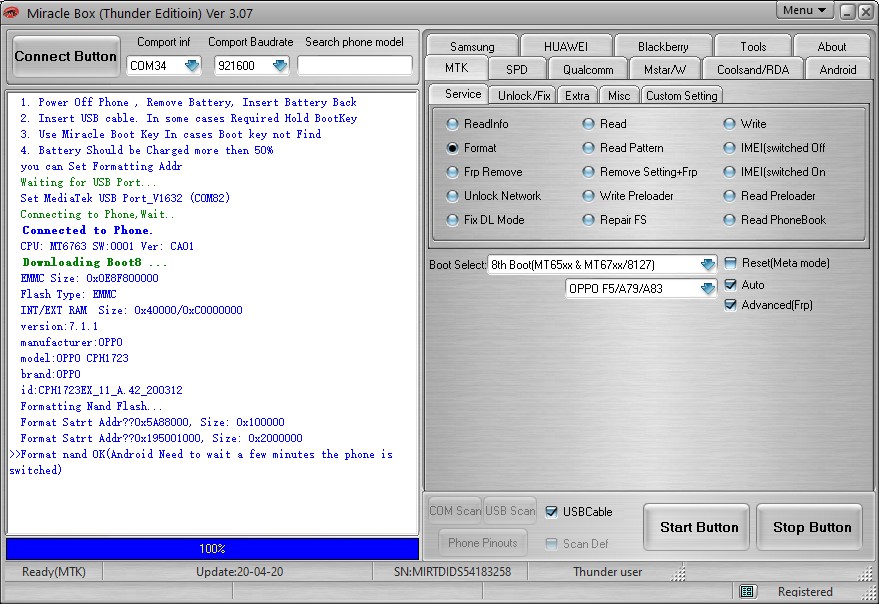879x604 pixels.
Task: Open the Boot Select dropdown list
Action: (x=707, y=264)
